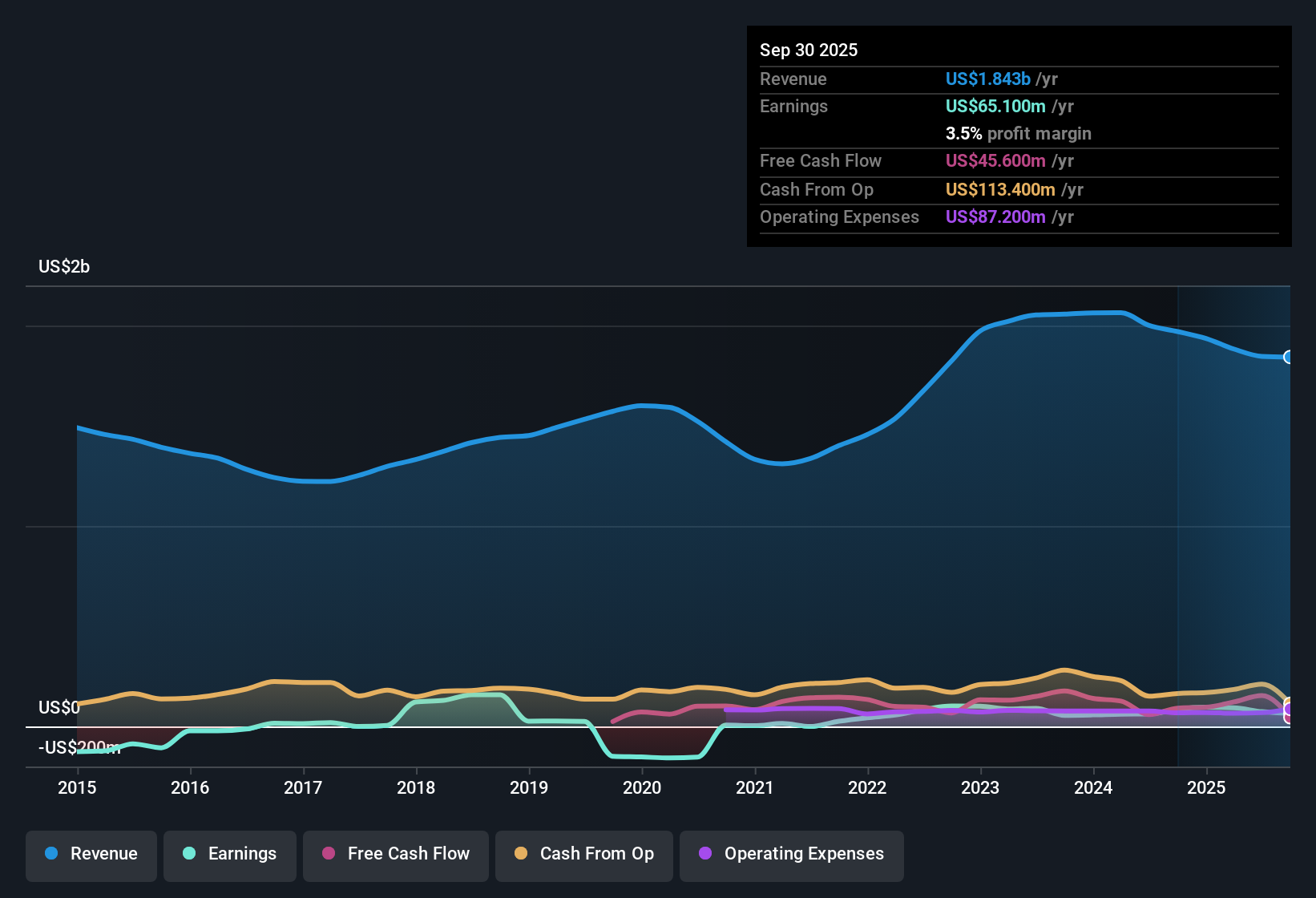Click the 2020 label on the time axis
Viewport: 1316px width, 898px height.
click(641, 788)
